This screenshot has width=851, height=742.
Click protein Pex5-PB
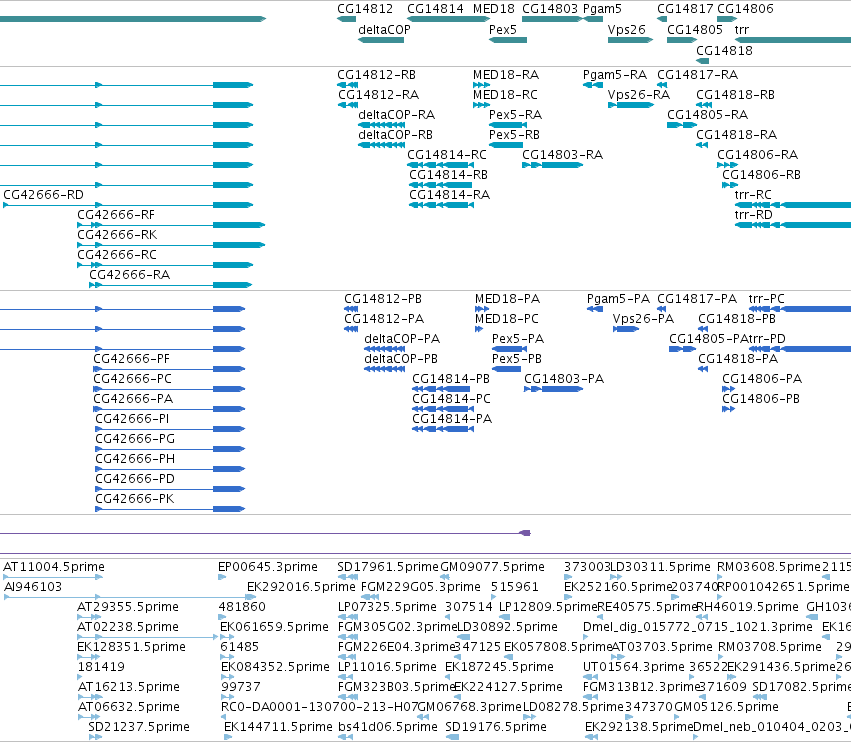(517, 359)
